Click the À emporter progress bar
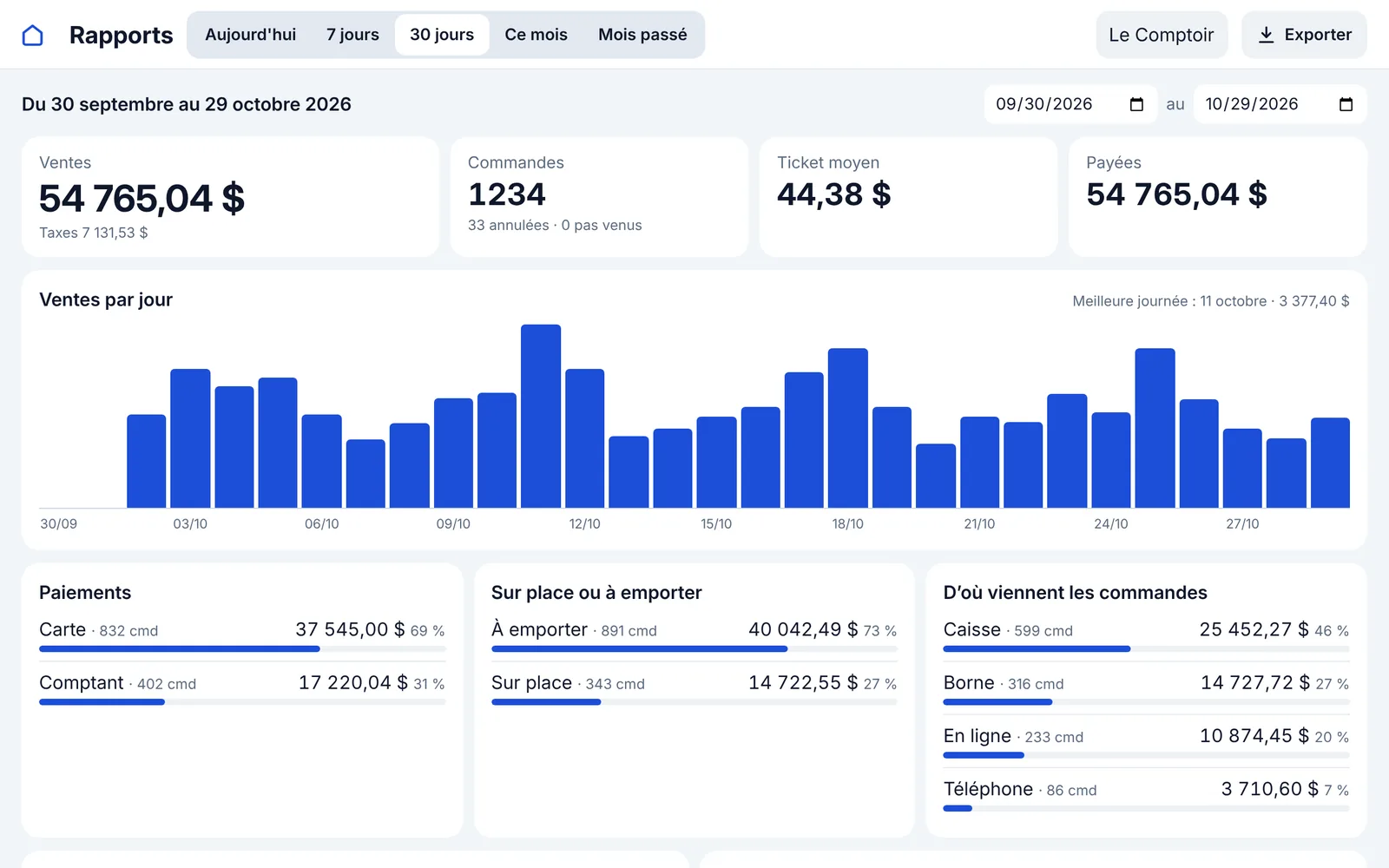 click(694, 648)
